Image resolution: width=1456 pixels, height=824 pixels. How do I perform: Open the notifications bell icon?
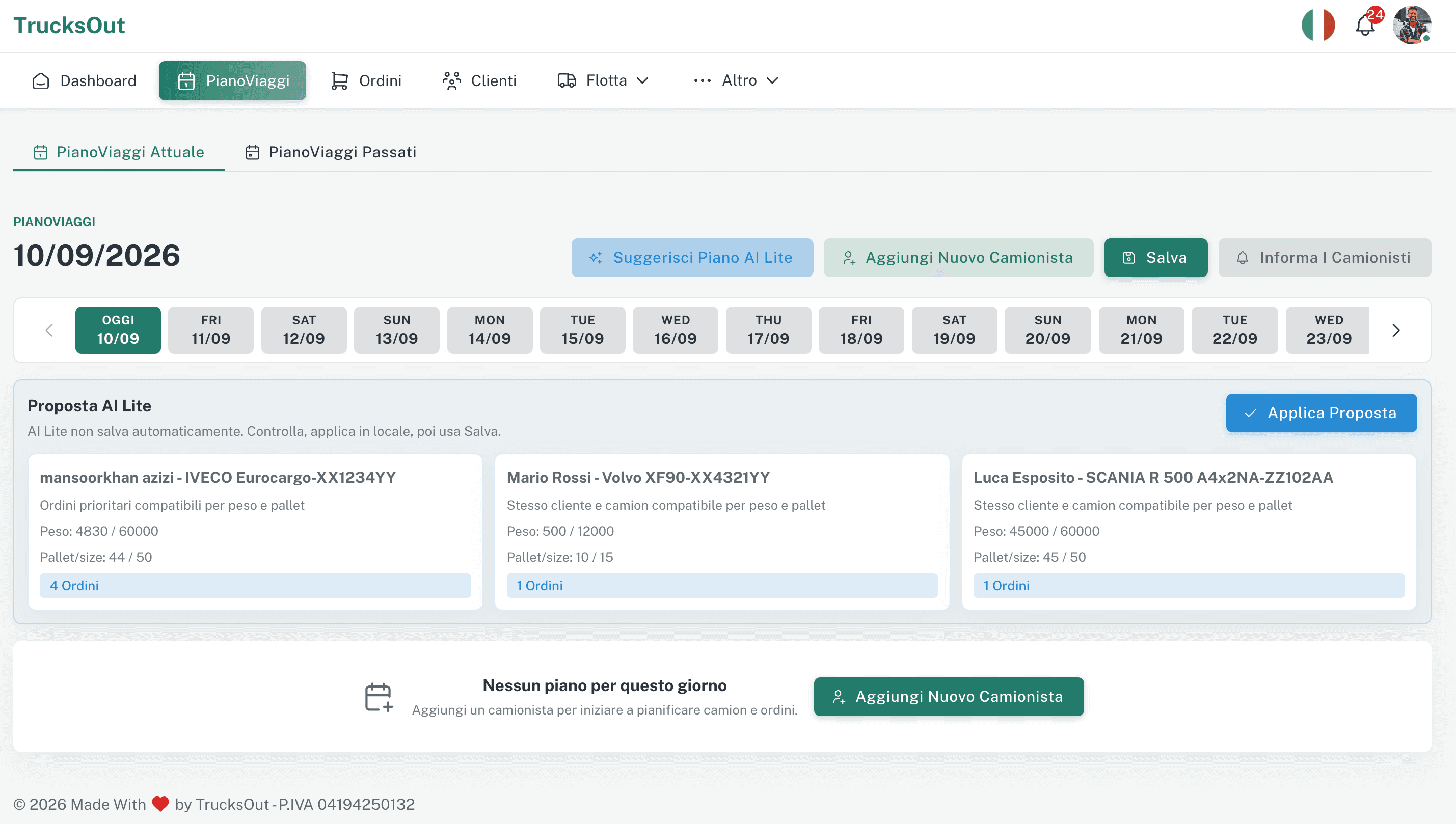1365,25
